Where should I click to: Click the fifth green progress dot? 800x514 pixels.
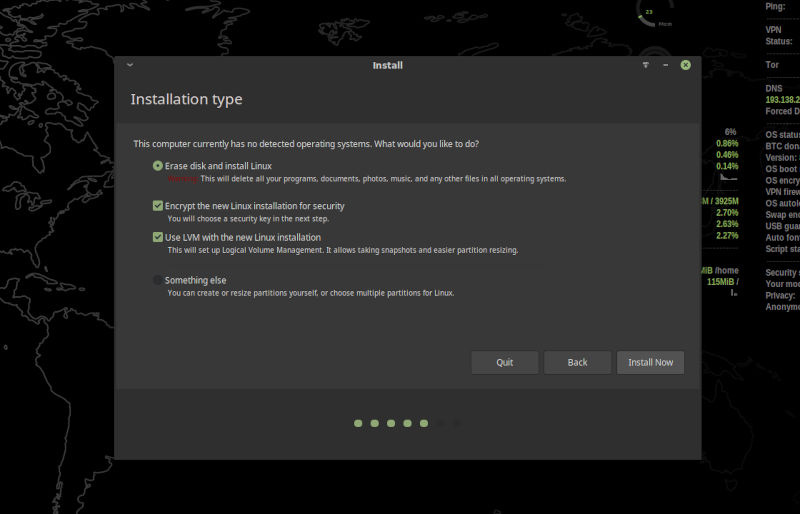coord(424,423)
